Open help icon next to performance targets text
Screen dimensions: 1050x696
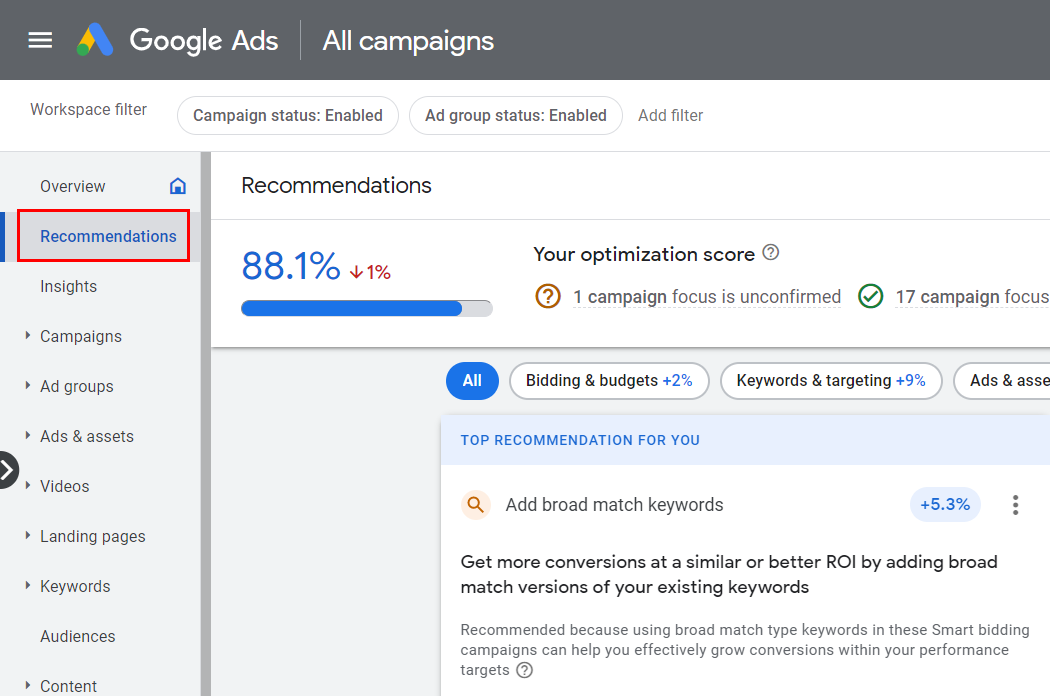tap(525, 670)
